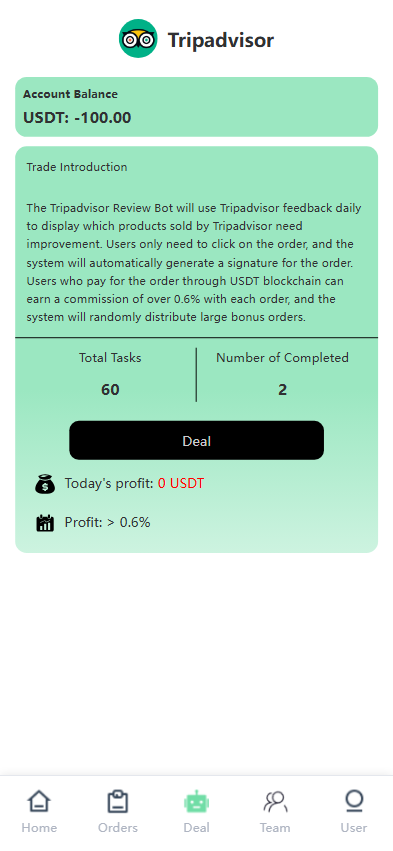The width and height of the screenshot is (393, 851).
Task: Switch to the Orders tab label
Action: pyautogui.click(x=118, y=828)
